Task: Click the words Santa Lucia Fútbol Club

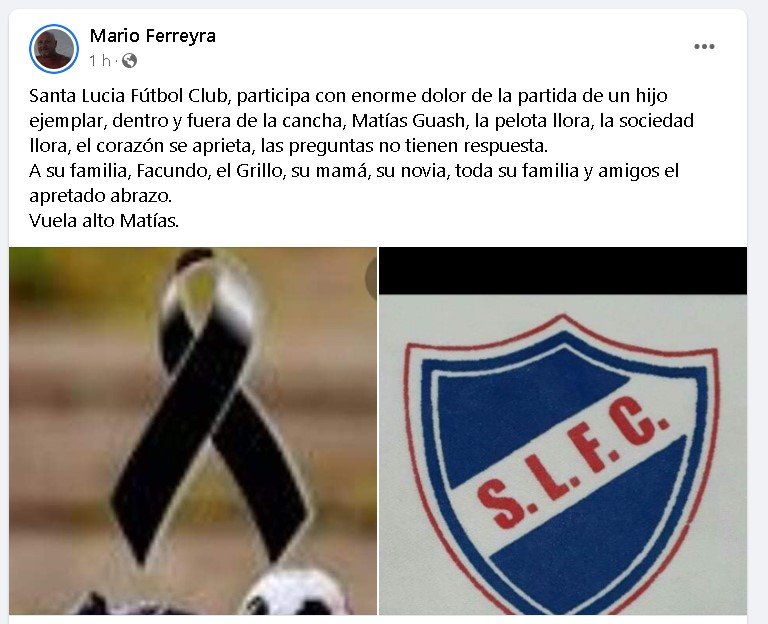Action: (x=129, y=96)
